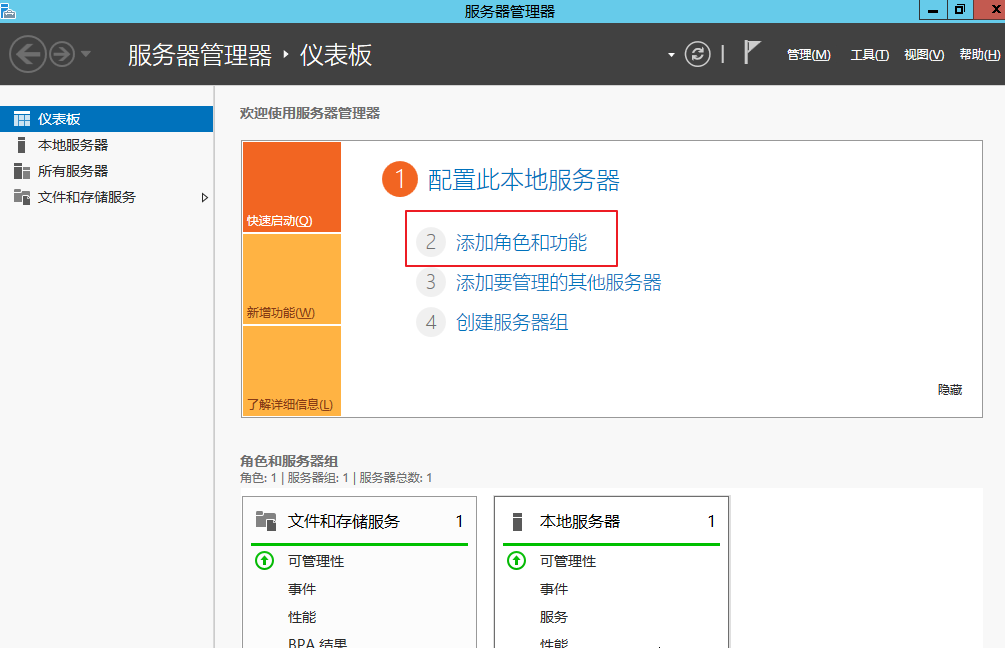Click the 新增功能(W) tile
Viewport: 1005px width, 648px height.
click(x=292, y=279)
